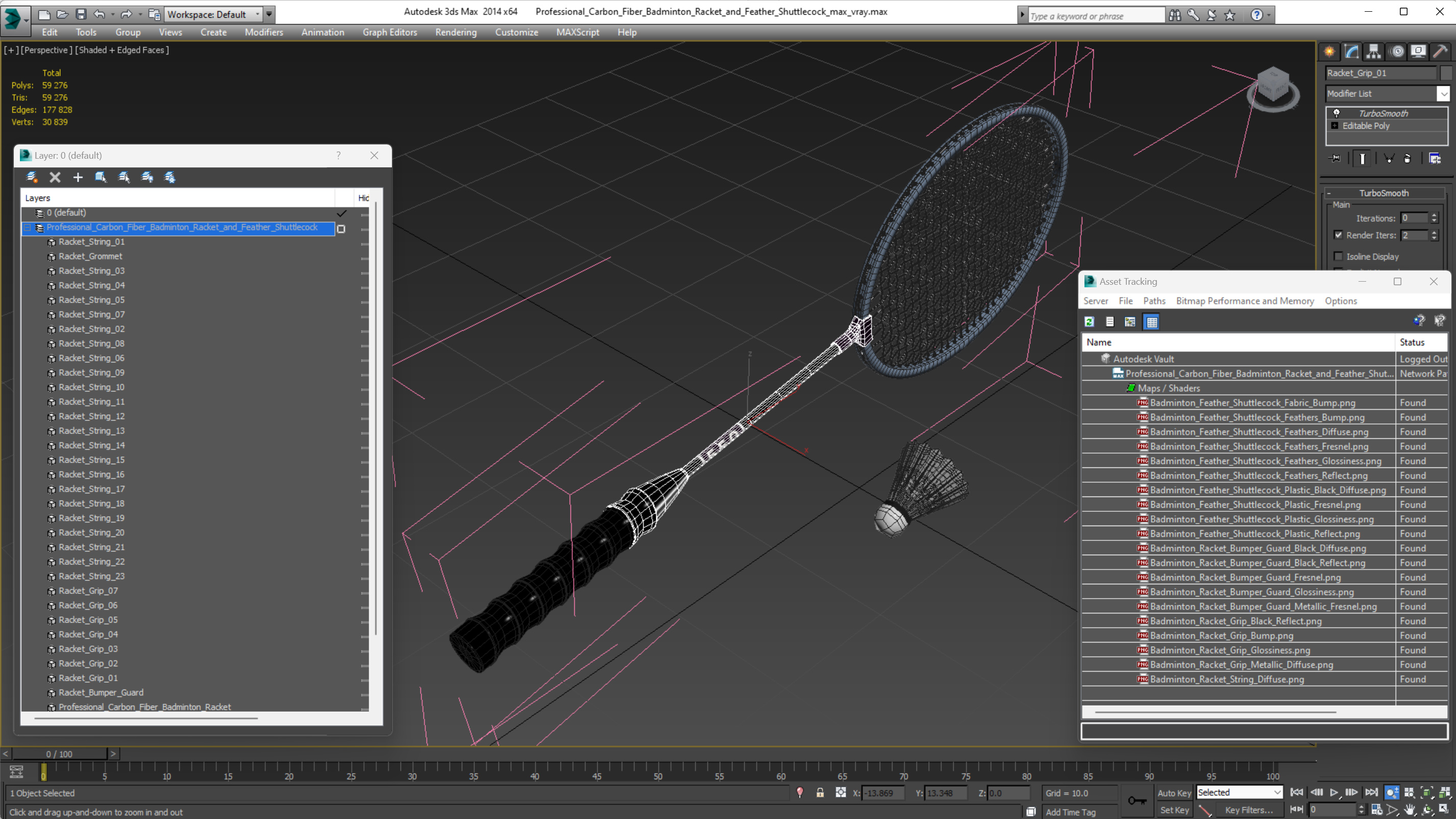Open the Hierarchy command panel tab
The image size is (1456, 819).
pyautogui.click(x=1373, y=52)
